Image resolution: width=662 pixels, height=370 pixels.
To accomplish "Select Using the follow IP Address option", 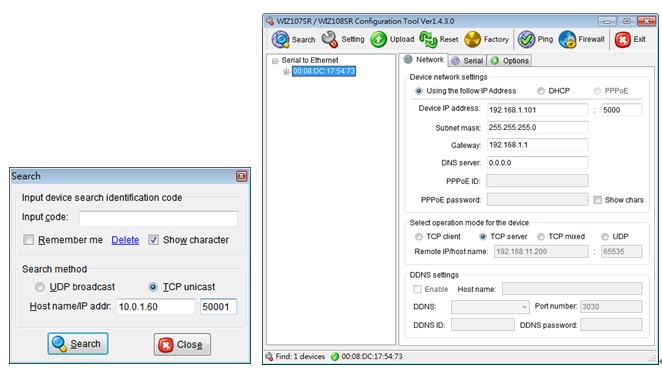I will (x=418, y=91).
